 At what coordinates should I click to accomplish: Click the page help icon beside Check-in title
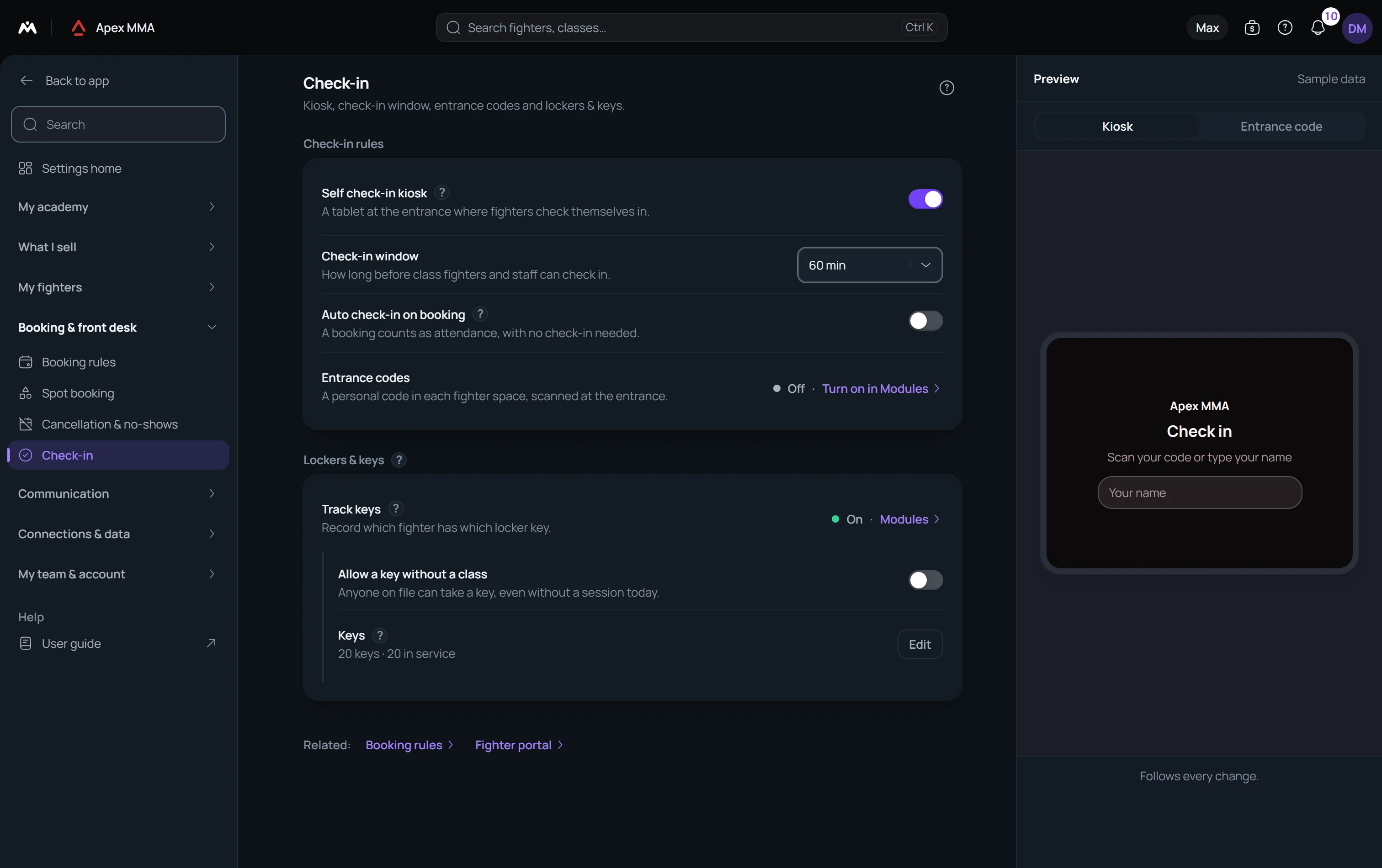(946, 88)
